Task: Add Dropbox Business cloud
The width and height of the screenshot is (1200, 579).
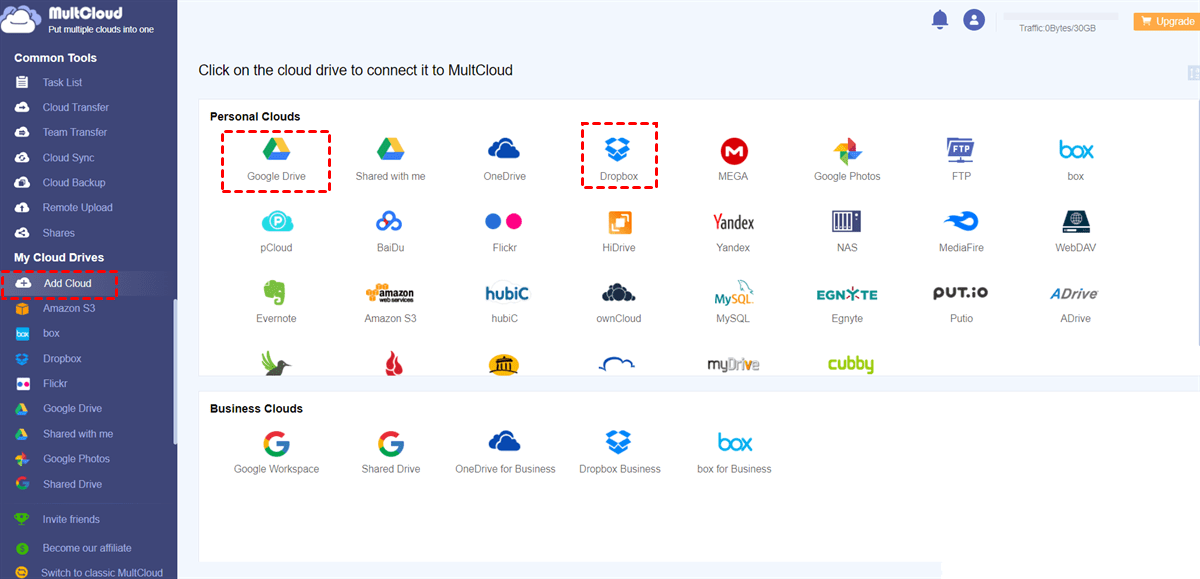Action: 619,452
